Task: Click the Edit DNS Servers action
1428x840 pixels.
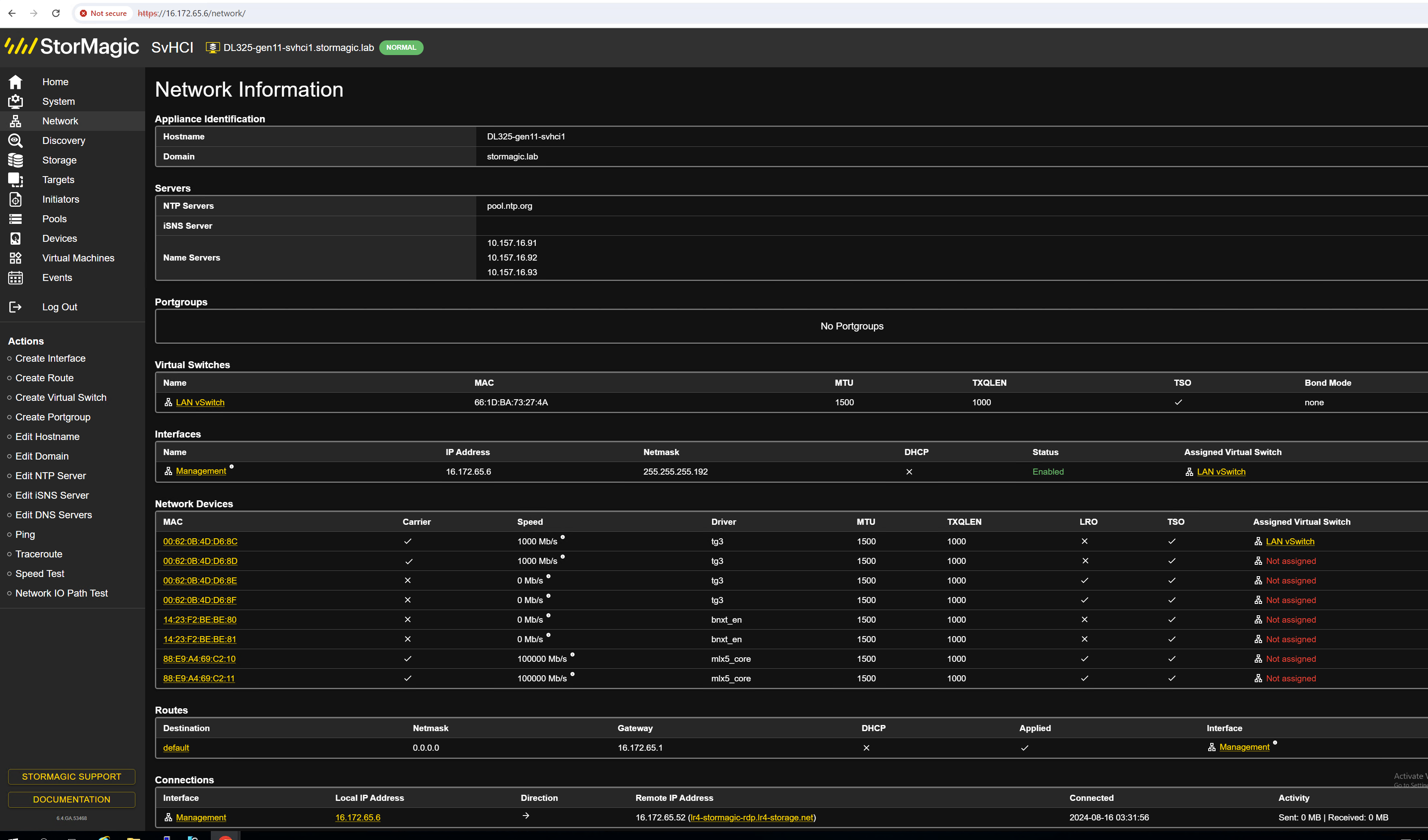Action: click(x=53, y=515)
